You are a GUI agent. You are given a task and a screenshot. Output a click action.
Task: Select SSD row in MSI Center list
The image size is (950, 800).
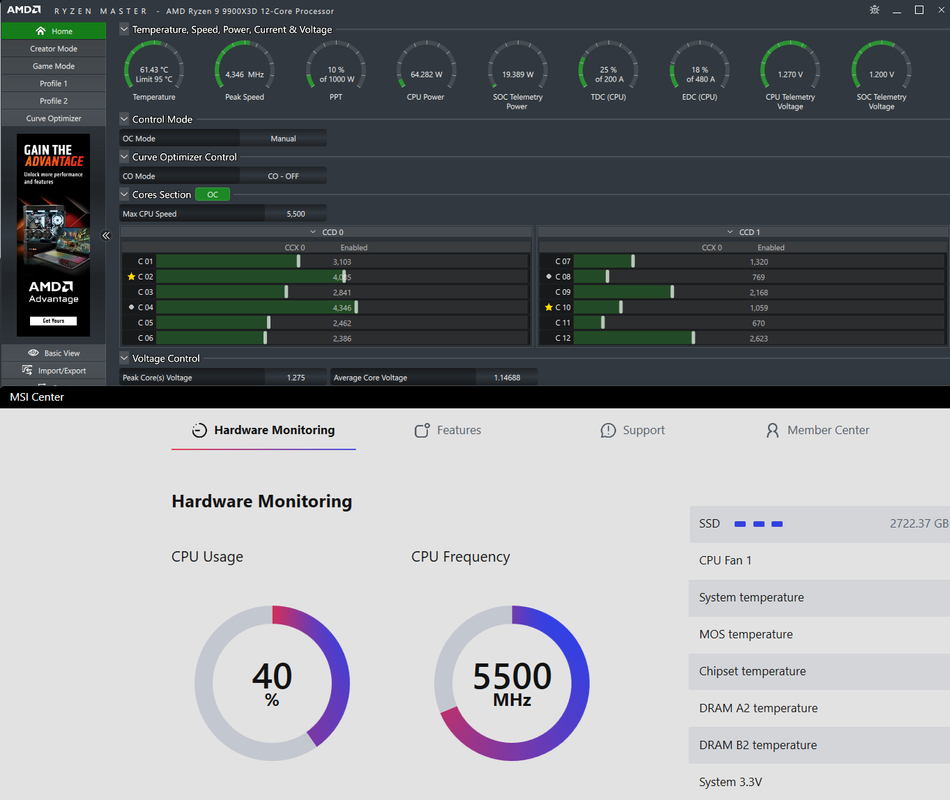click(x=820, y=524)
